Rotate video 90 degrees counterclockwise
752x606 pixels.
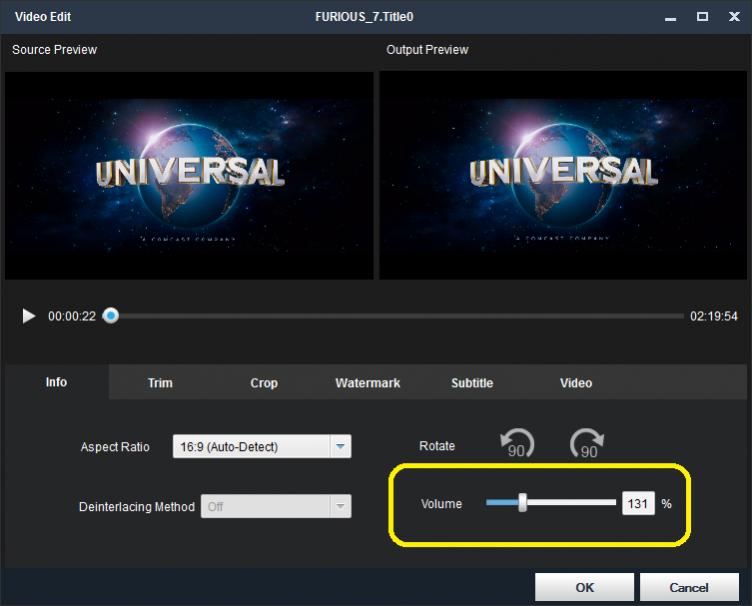coord(517,443)
